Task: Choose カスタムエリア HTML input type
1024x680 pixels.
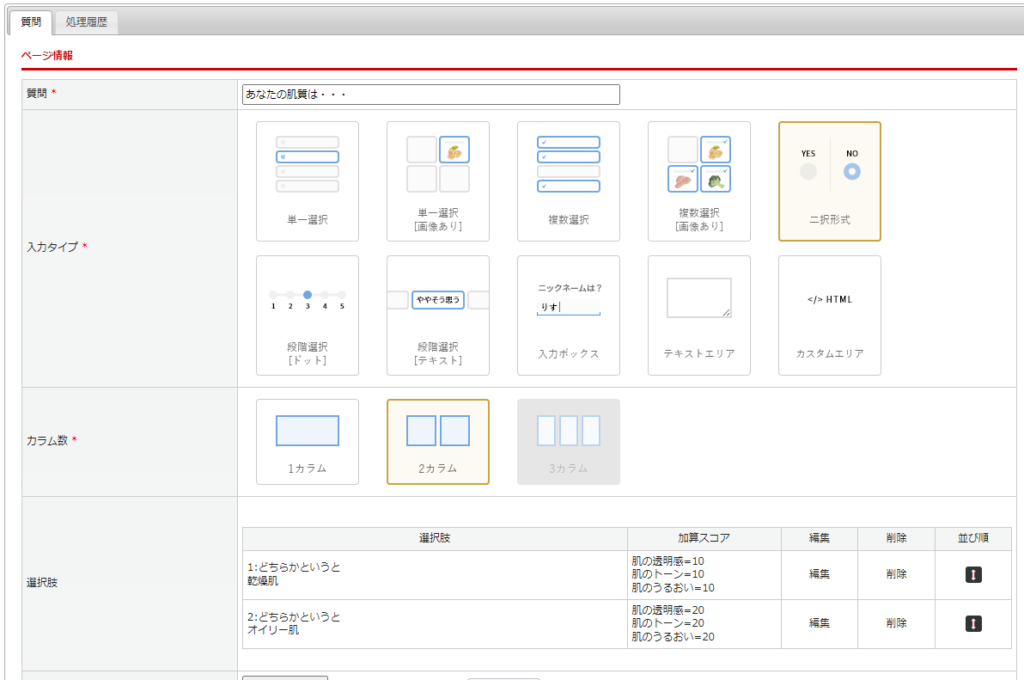Action: pos(829,315)
